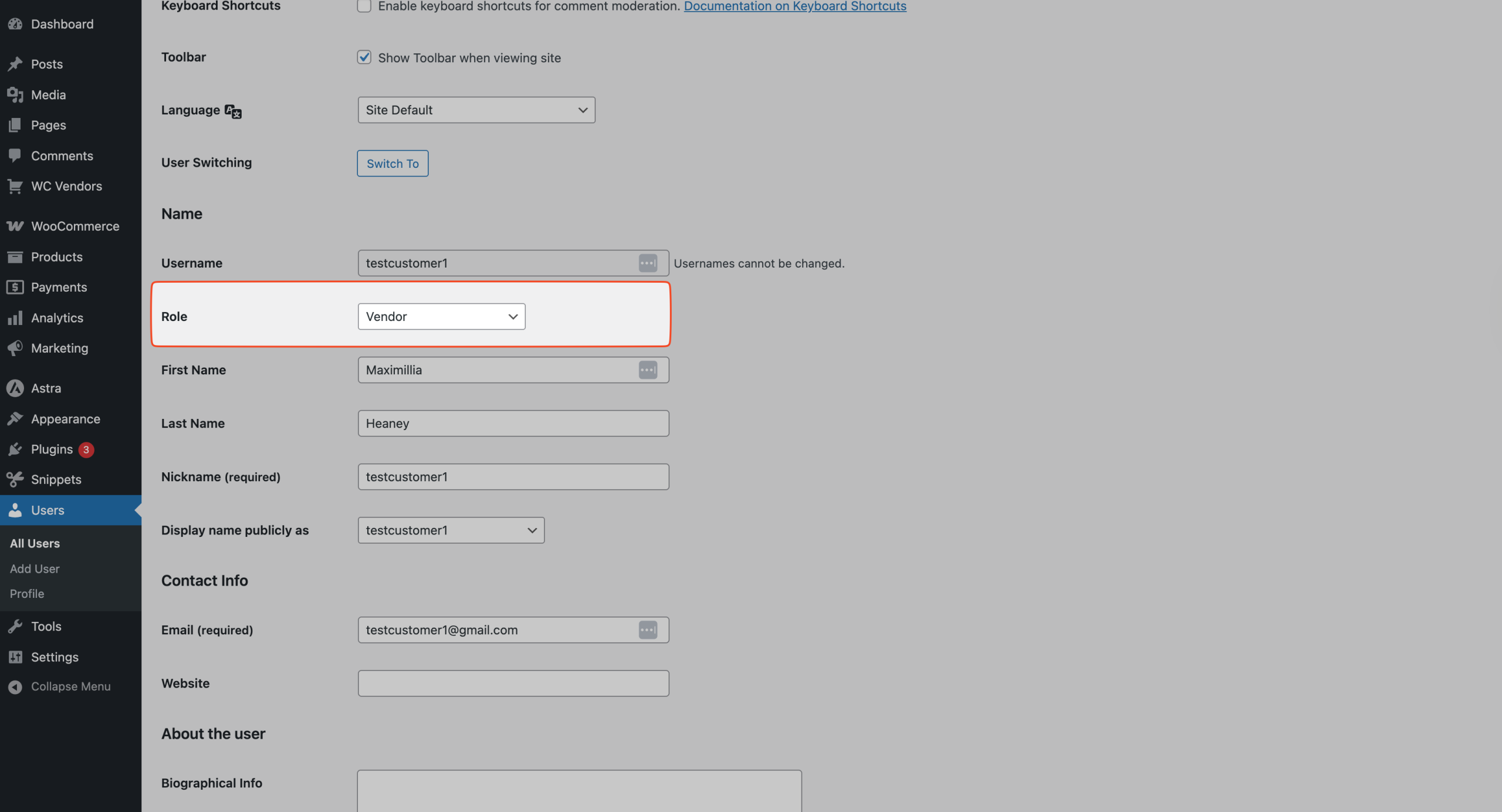Open the Appearance menu
The image size is (1502, 812).
click(70, 418)
